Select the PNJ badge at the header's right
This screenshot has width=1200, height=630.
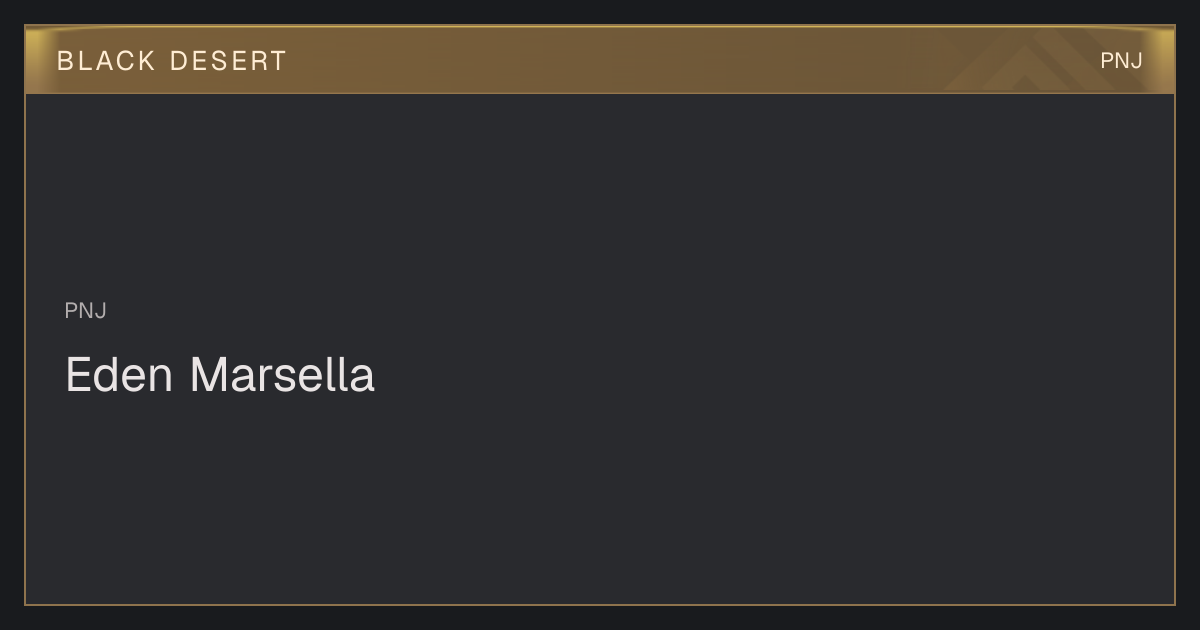(1121, 61)
